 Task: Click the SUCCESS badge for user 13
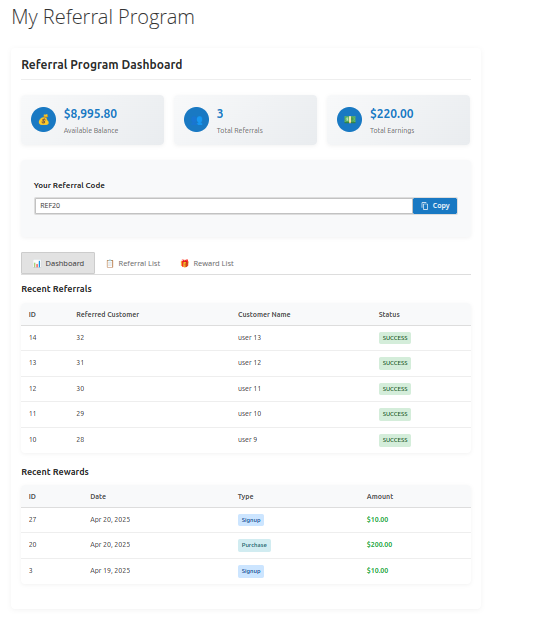(x=395, y=338)
